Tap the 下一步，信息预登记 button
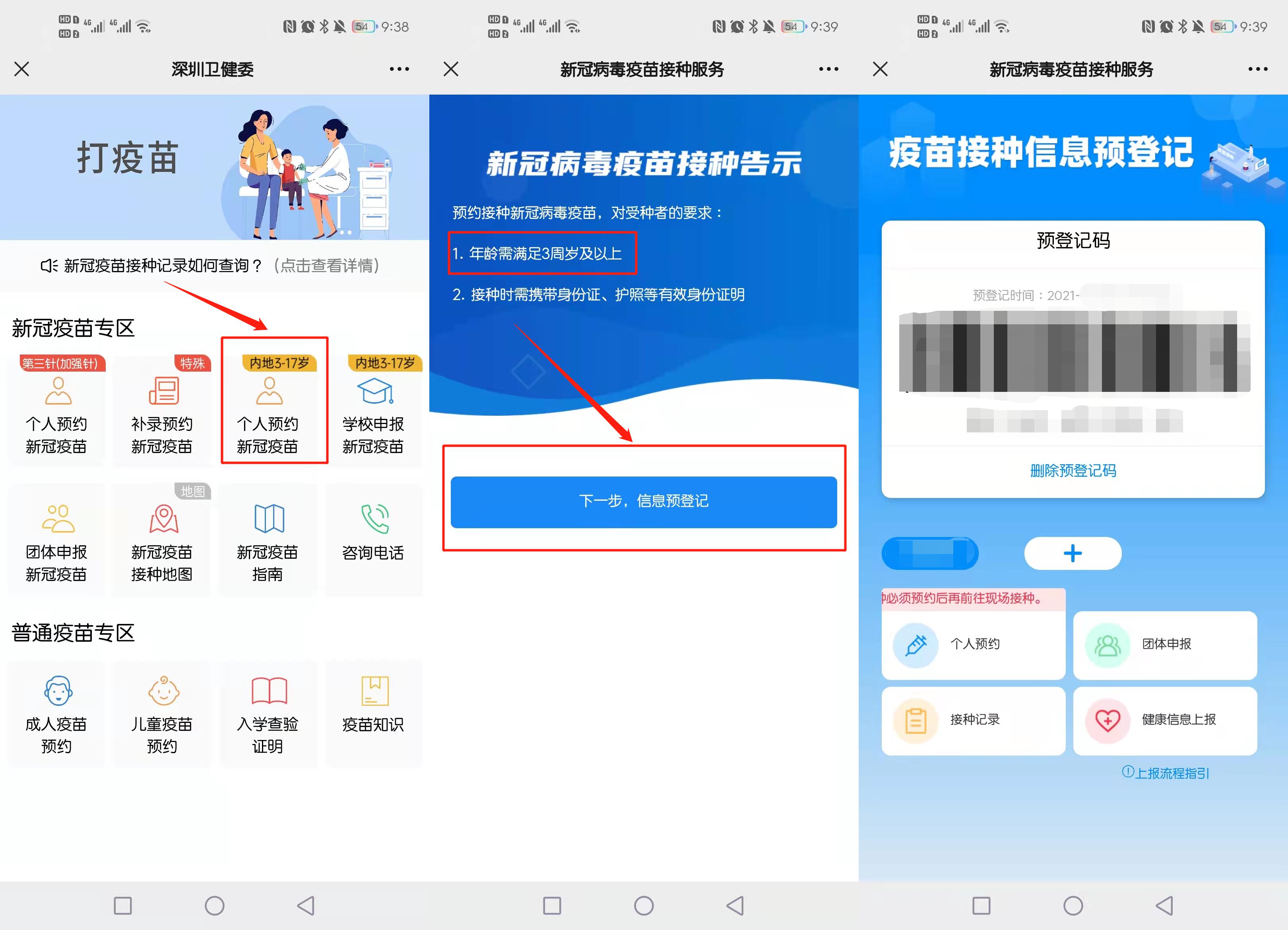Image resolution: width=1288 pixels, height=930 pixels. pos(644,501)
